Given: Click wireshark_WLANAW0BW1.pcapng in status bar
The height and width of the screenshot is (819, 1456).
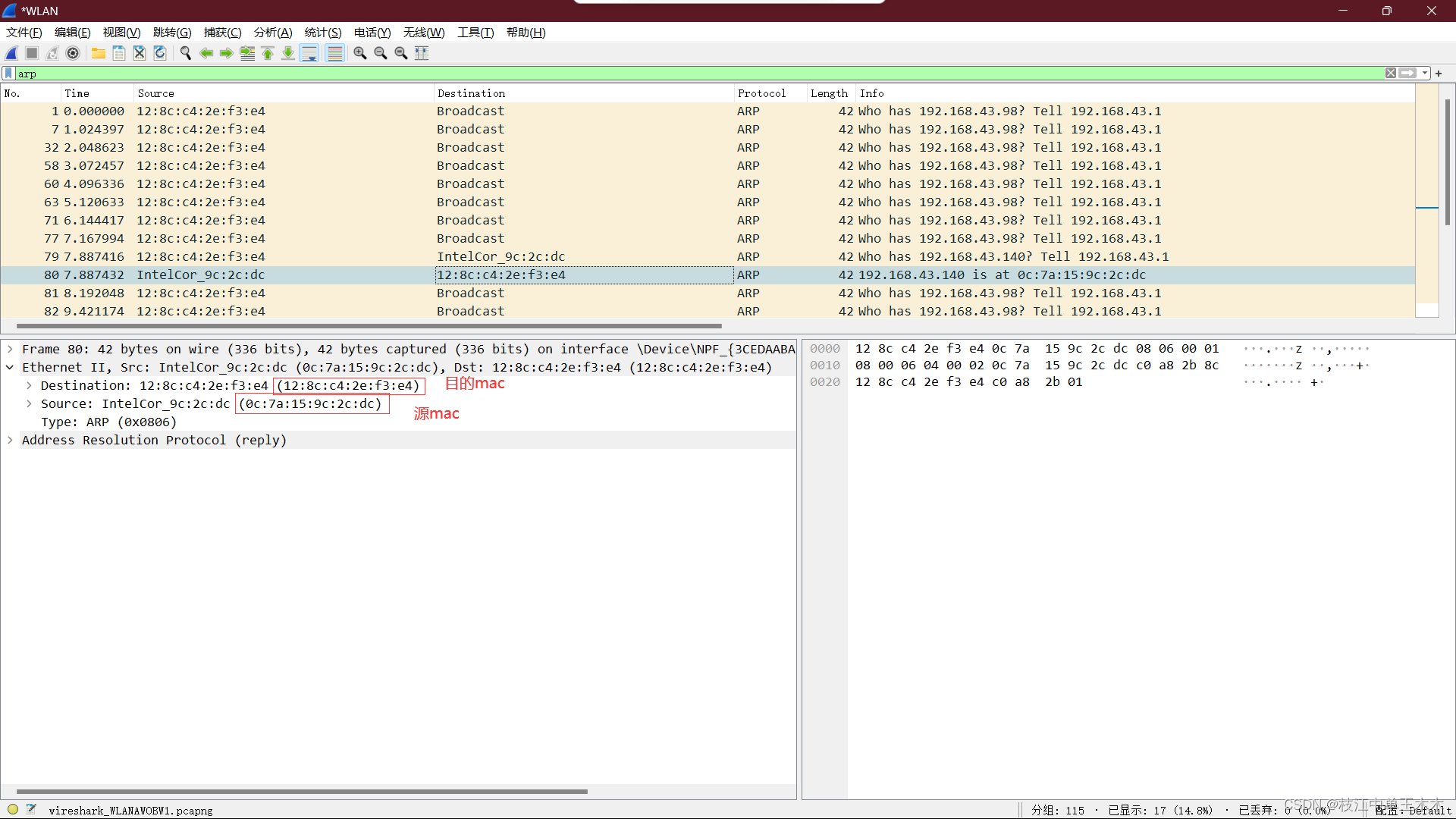Looking at the screenshot, I should tap(130, 811).
